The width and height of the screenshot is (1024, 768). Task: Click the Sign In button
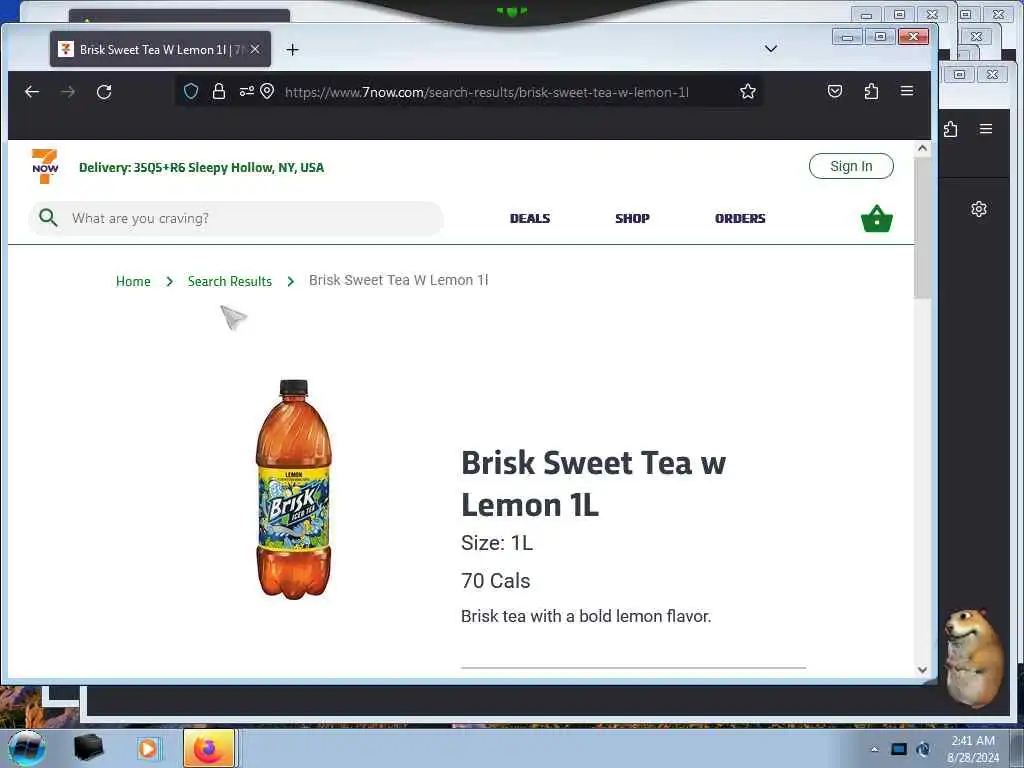coord(851,166)
